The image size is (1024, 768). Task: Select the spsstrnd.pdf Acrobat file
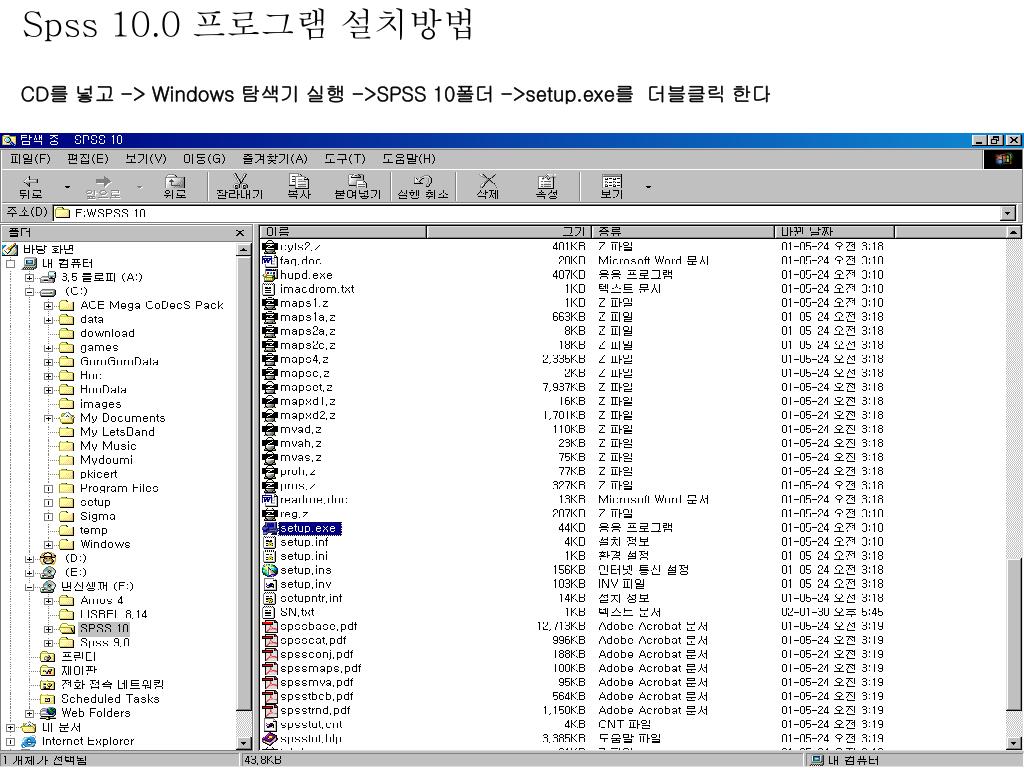point(315,710)
